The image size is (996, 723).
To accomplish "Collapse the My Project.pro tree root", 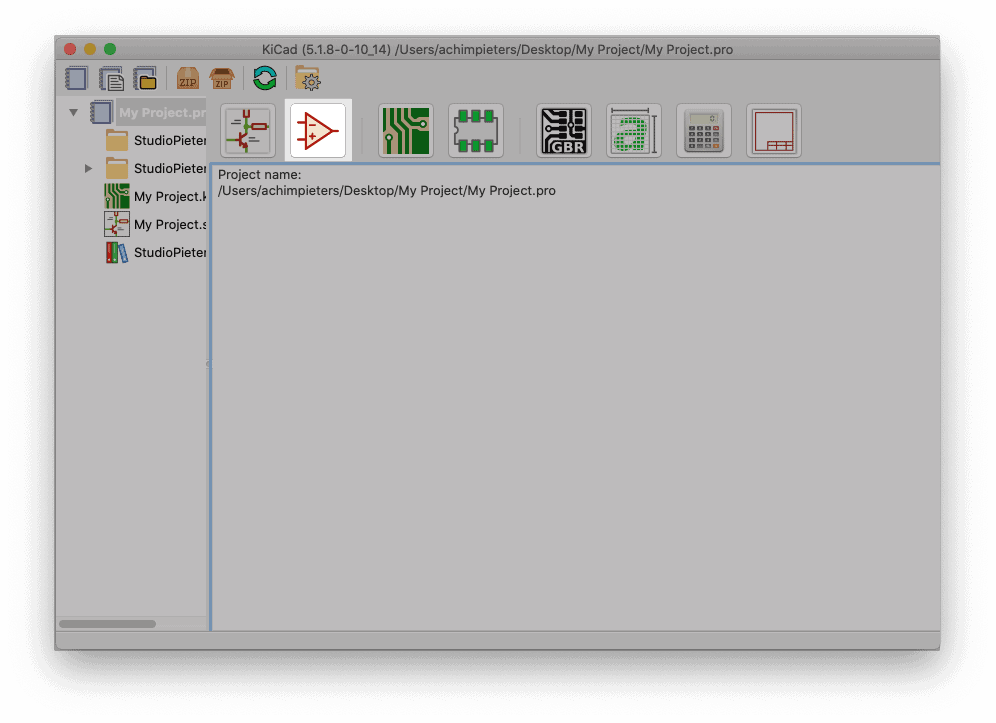I will coord(74,112).
